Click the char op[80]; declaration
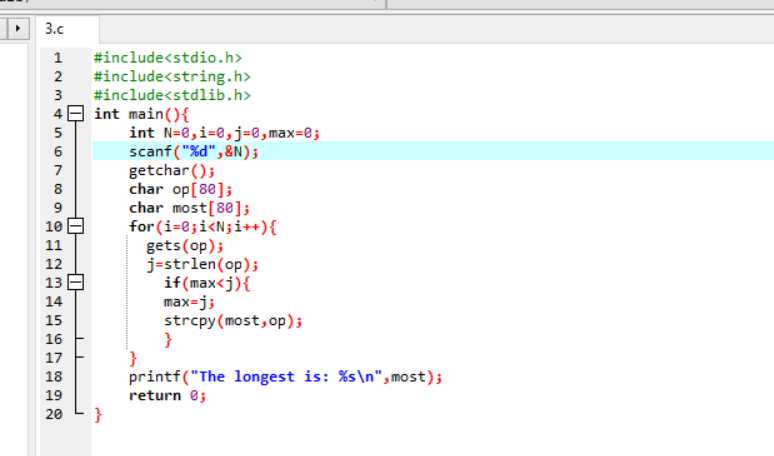The width and height of the screenshot is (774, 456). click(x=180, y=189)
